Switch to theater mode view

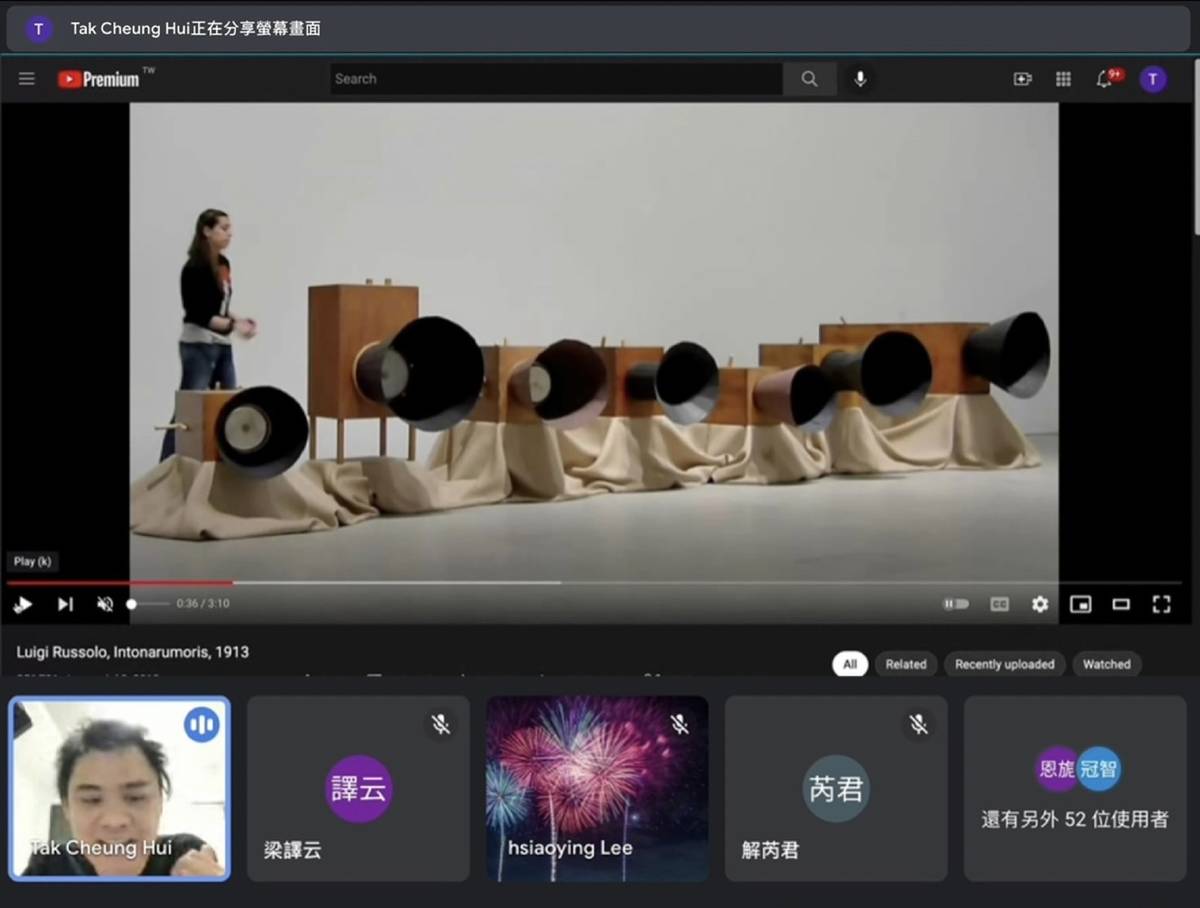(1121, 604)
